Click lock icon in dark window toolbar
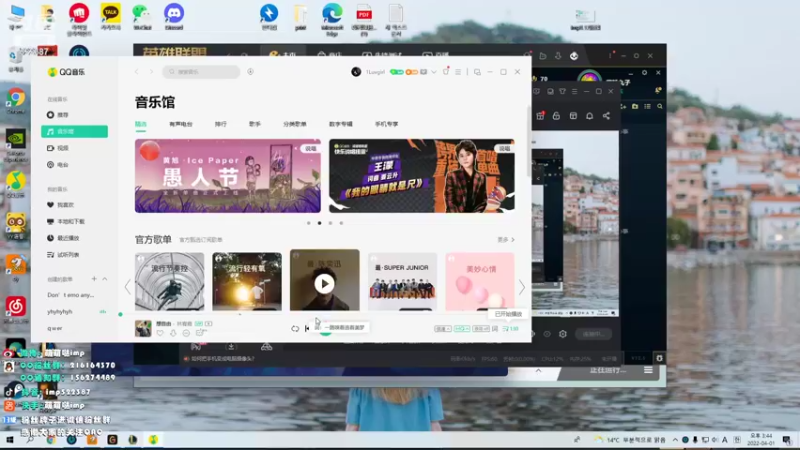The image size is (800, 450). (x=556, y=116)
